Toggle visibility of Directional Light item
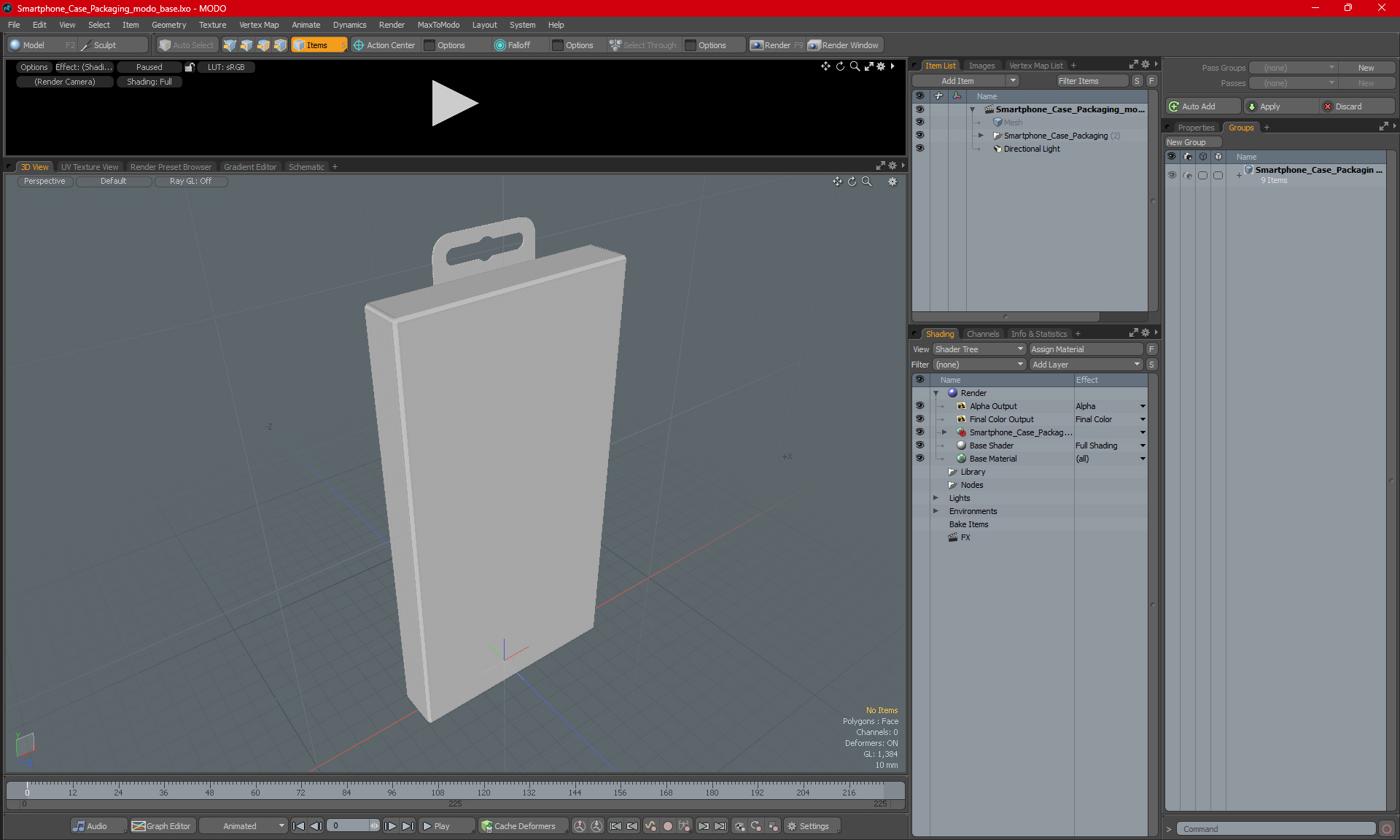The width and height of the screenshot is (1400, 840). pos(919,149)
